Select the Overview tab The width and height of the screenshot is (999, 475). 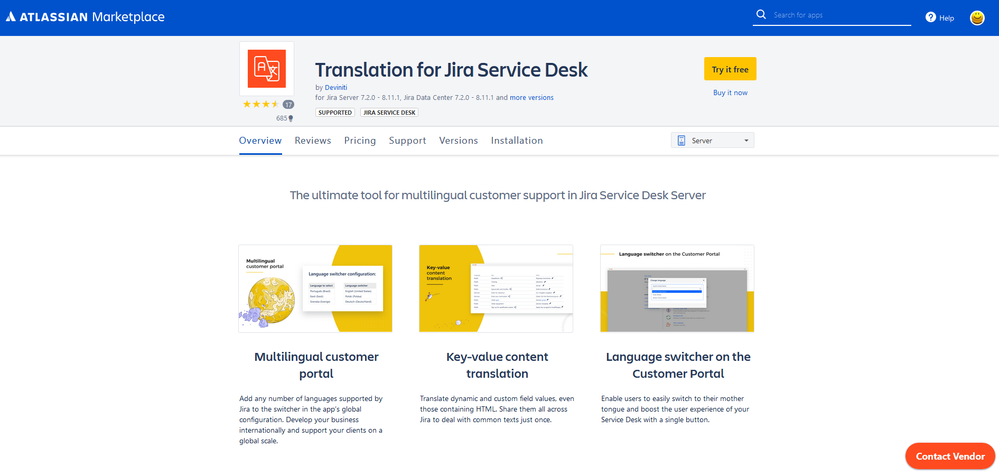tap(260, 141)
